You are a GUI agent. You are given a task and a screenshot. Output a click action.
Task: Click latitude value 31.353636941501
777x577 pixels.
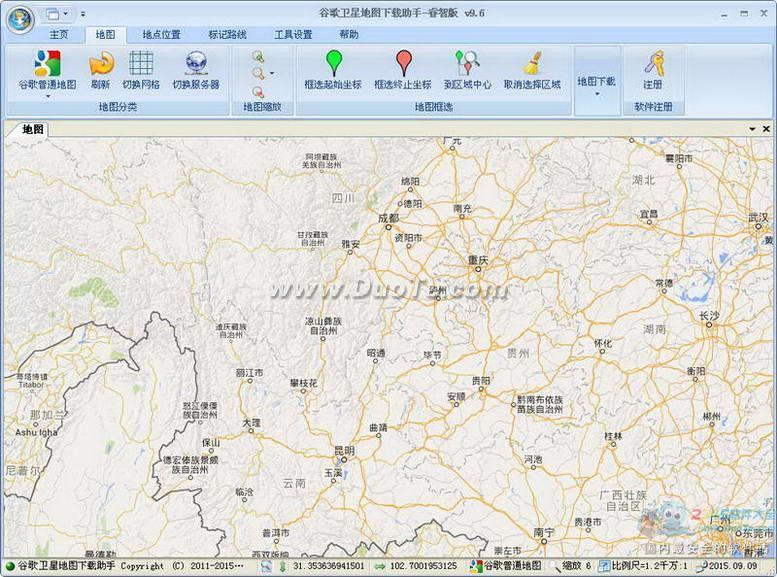click(x=329, y=566)
